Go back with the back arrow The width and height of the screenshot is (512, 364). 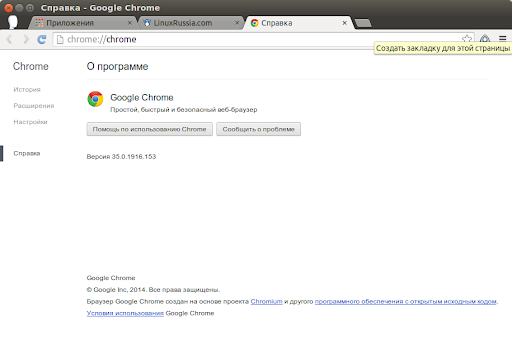pos(9,39)
